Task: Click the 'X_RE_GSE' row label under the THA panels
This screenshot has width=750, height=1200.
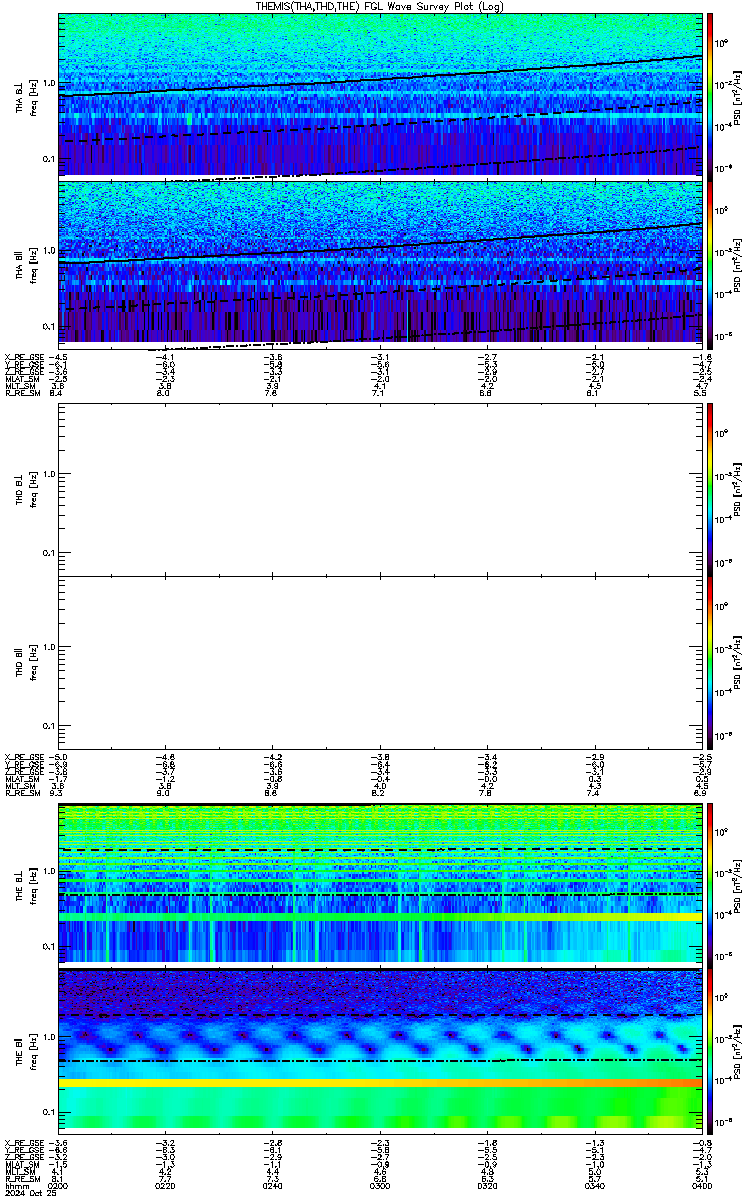Action: (23, 357)
